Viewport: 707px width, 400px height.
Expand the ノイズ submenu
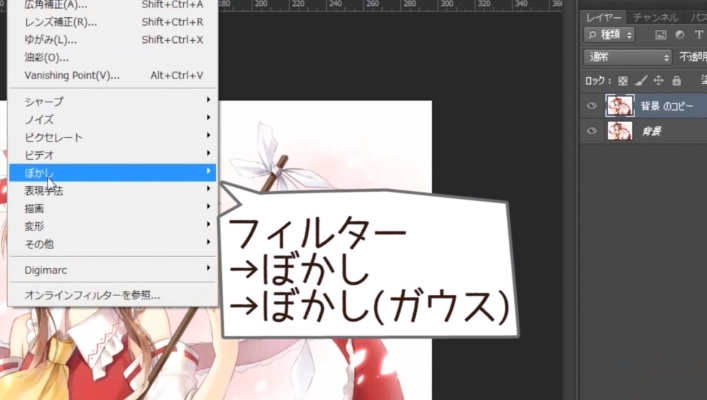click(113, 120)
